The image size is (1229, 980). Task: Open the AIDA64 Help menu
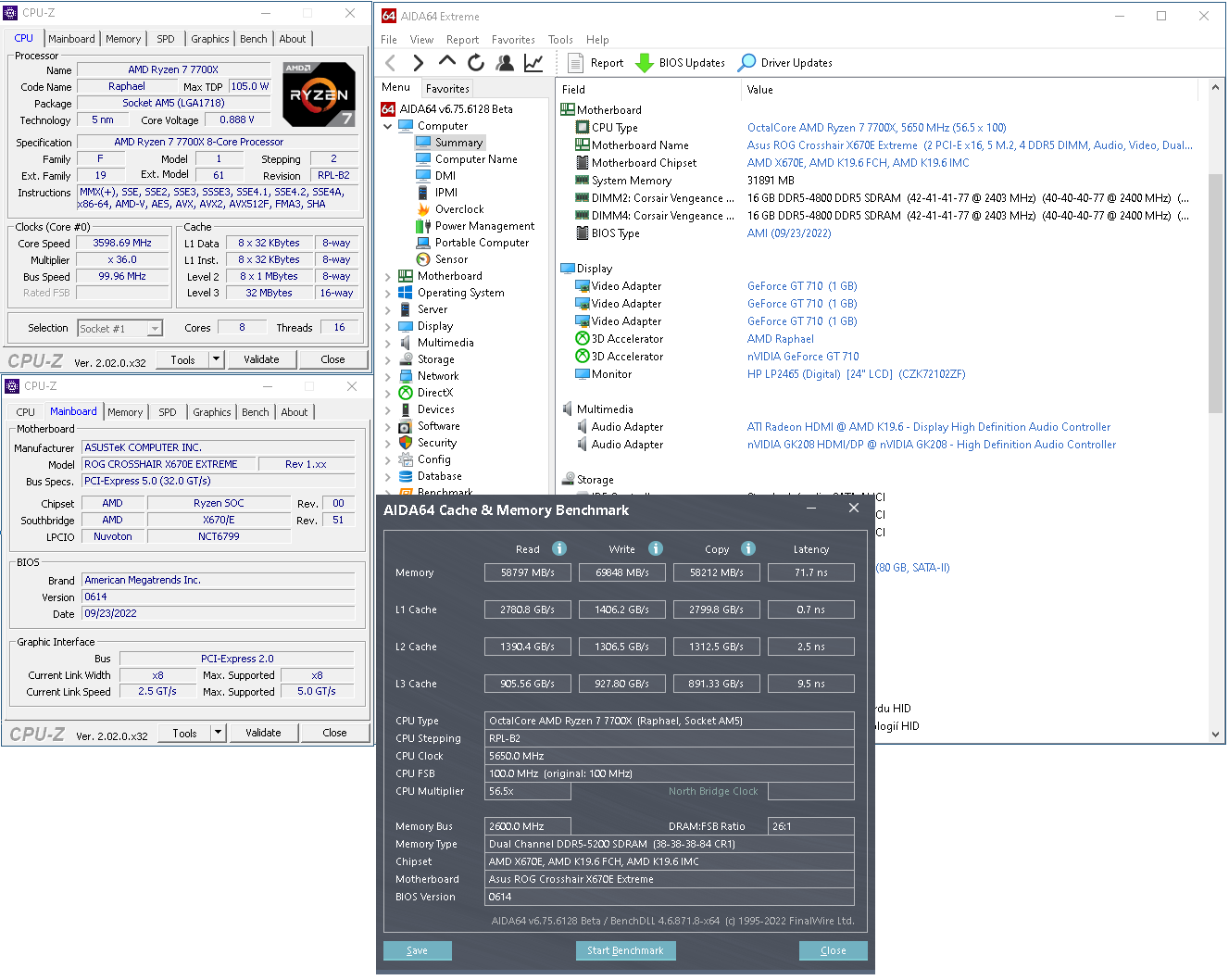point(597,40)
